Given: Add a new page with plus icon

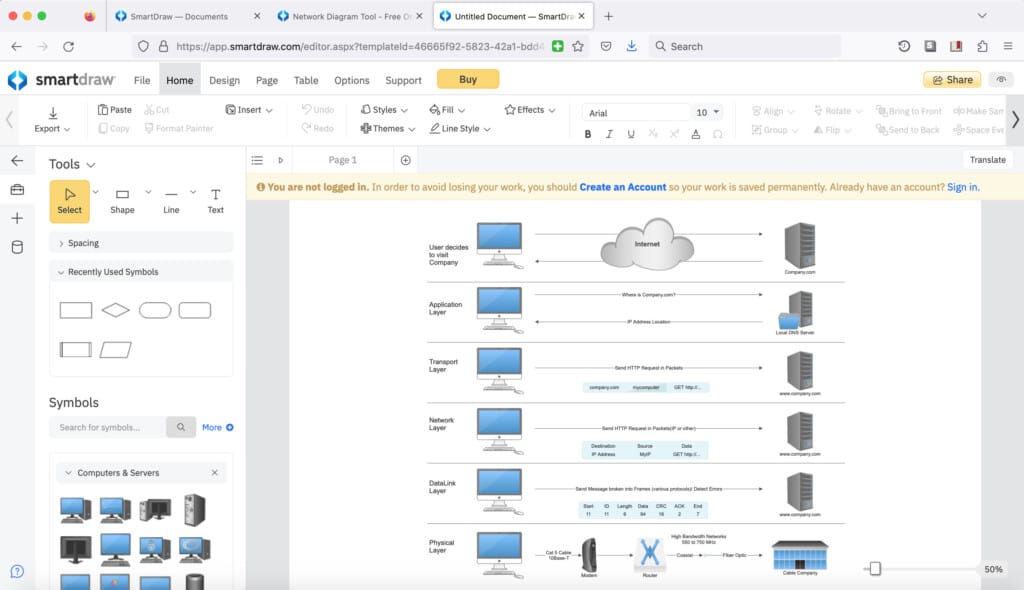Looking at the screenshot, I should (x=405, y=160).
